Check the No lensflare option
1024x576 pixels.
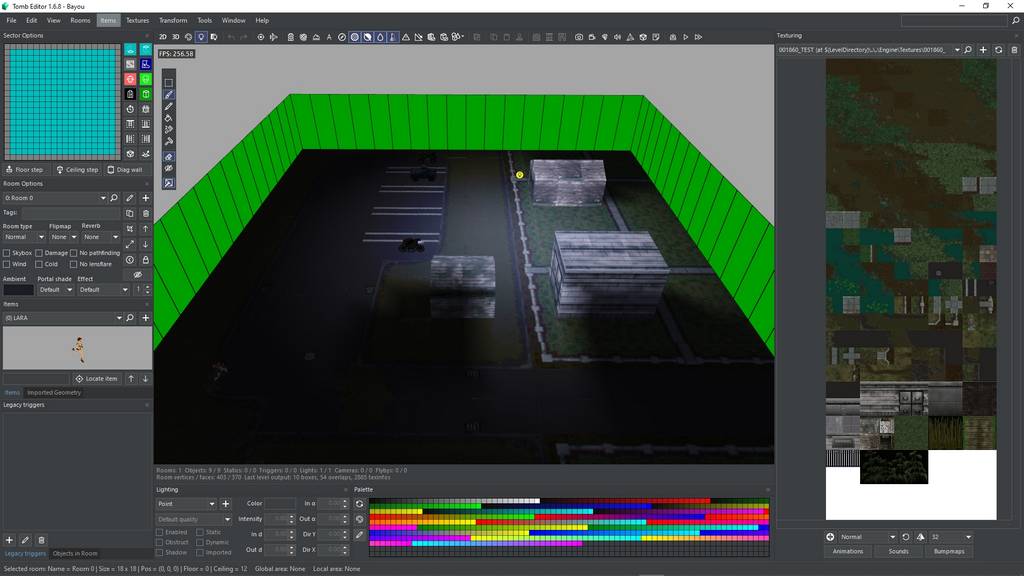pos(75,264)
